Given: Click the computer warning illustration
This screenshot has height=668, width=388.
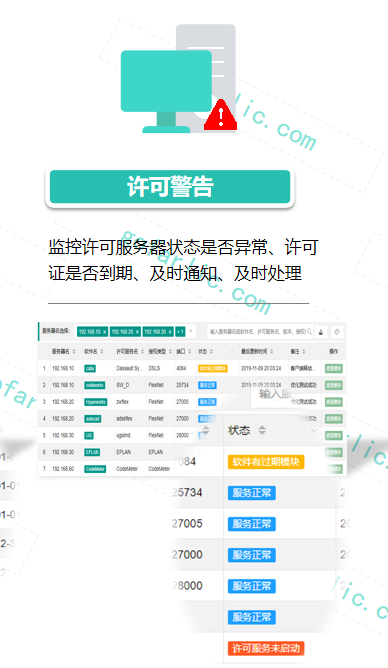Looking at the screenshot, I should click(179, 78).
